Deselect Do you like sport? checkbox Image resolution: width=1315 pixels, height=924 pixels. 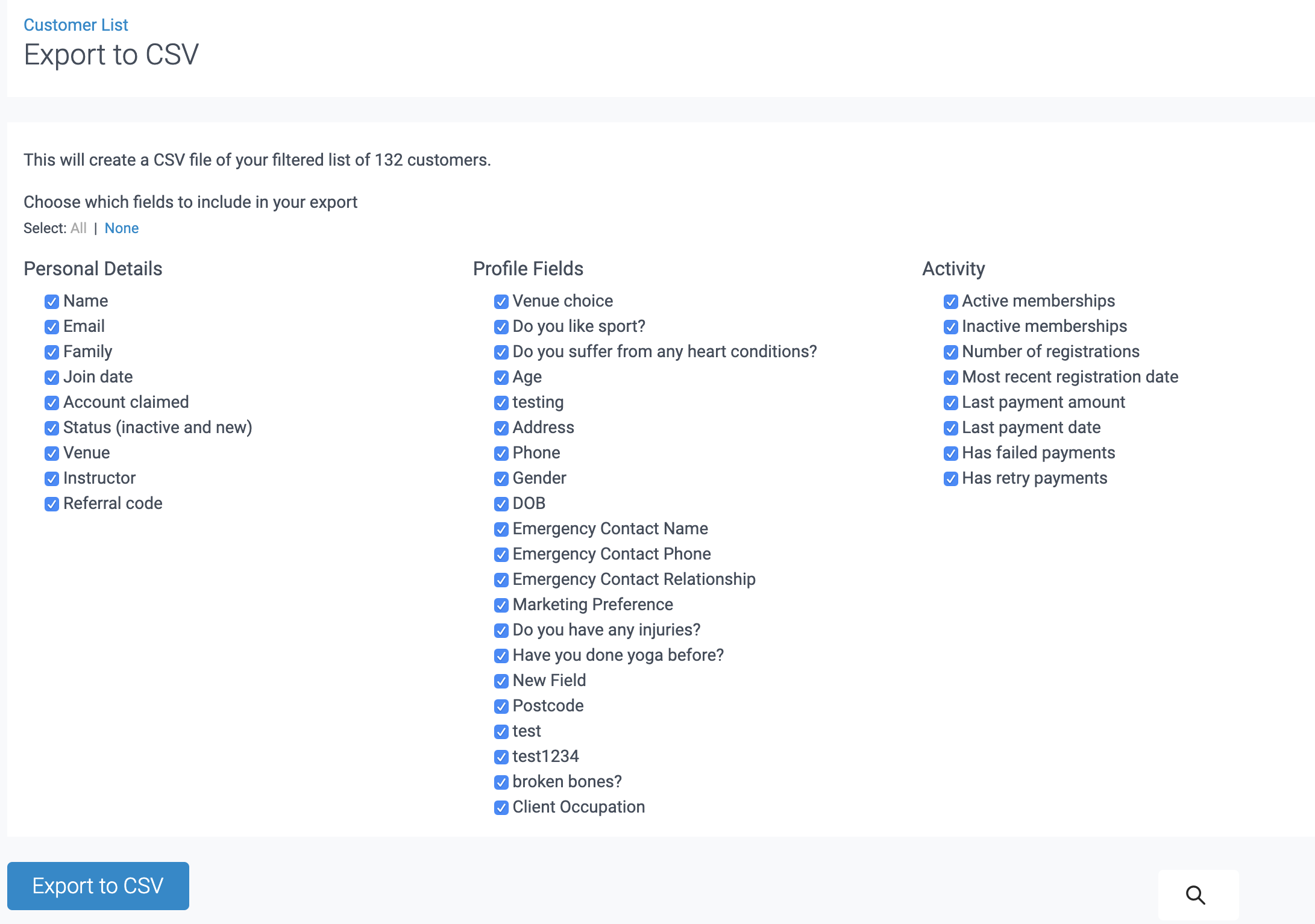click(501, 326)
